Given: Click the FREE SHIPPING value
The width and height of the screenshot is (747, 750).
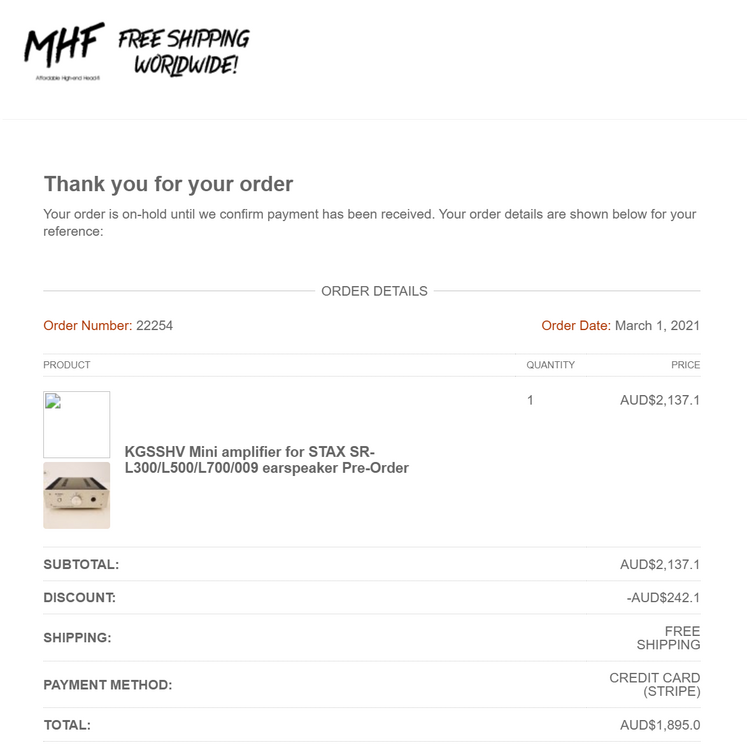Looking at the screenshot, I should (x=668, y=638).
